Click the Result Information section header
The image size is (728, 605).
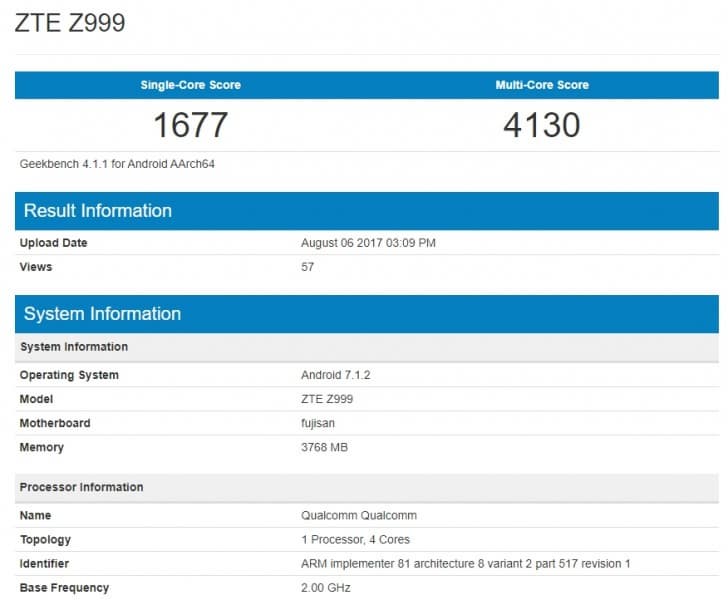pos(367,211)
